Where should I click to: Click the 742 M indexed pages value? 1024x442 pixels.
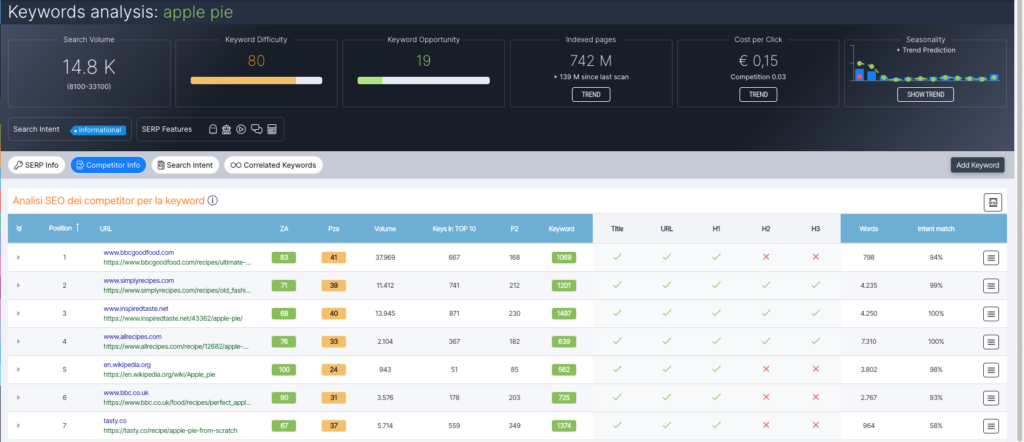(x=591, y=61)
